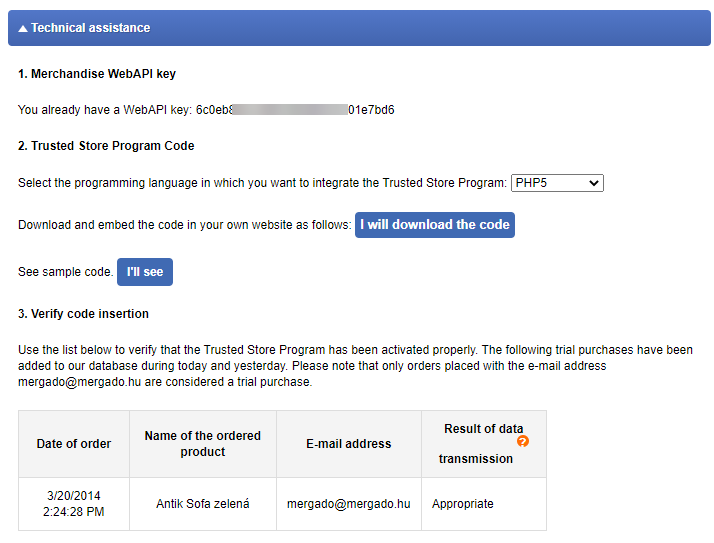
Task: Select the Appropriate result cell
Action: point(463,504)
